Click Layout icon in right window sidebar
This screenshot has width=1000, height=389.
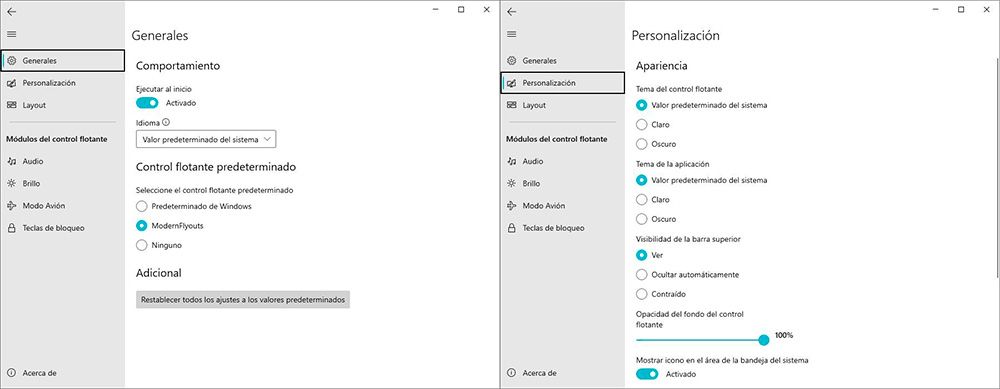[x=511, y=105]
